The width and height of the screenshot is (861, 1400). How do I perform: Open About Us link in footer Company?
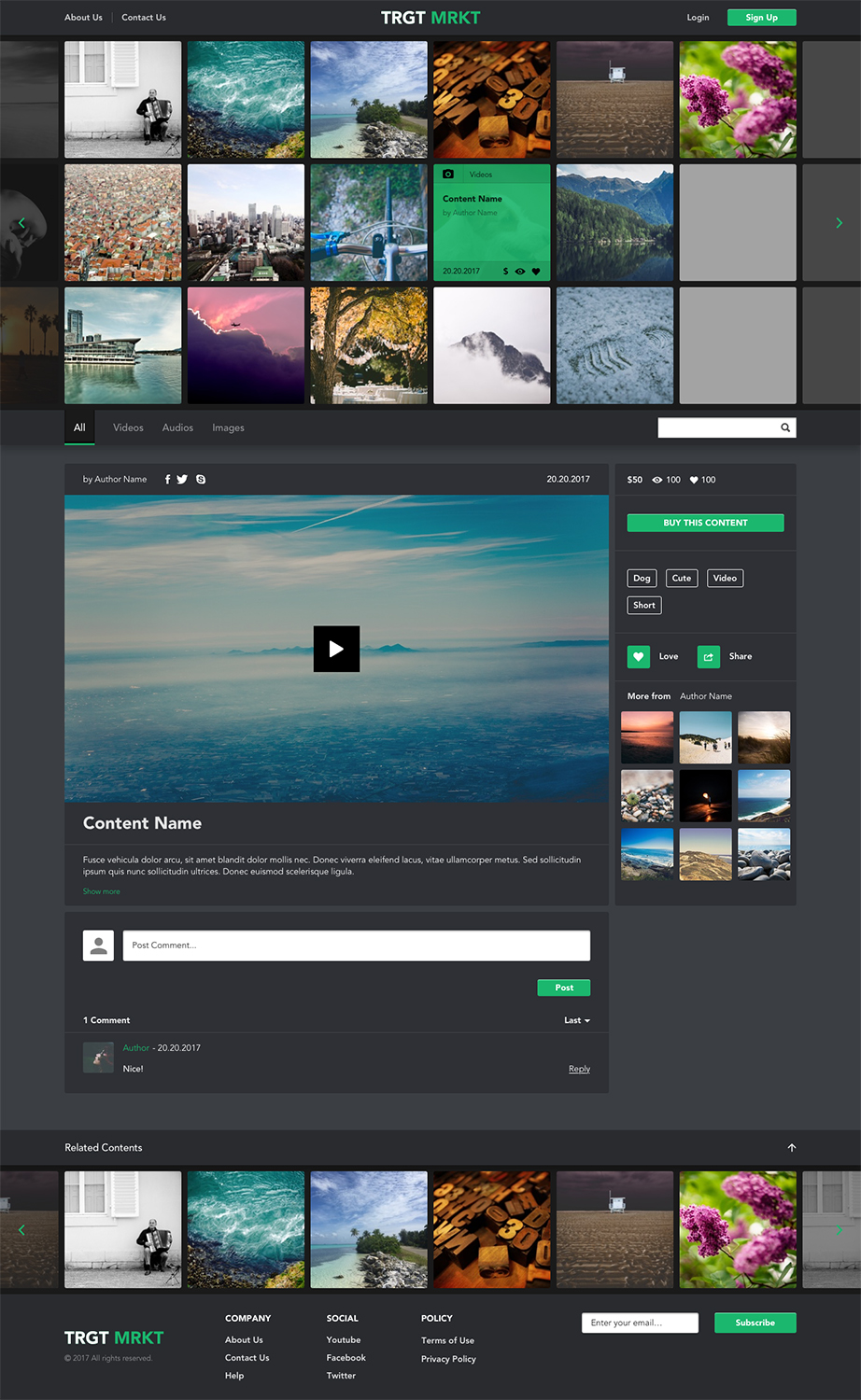pyautogui.click(x=244, y=1340)
